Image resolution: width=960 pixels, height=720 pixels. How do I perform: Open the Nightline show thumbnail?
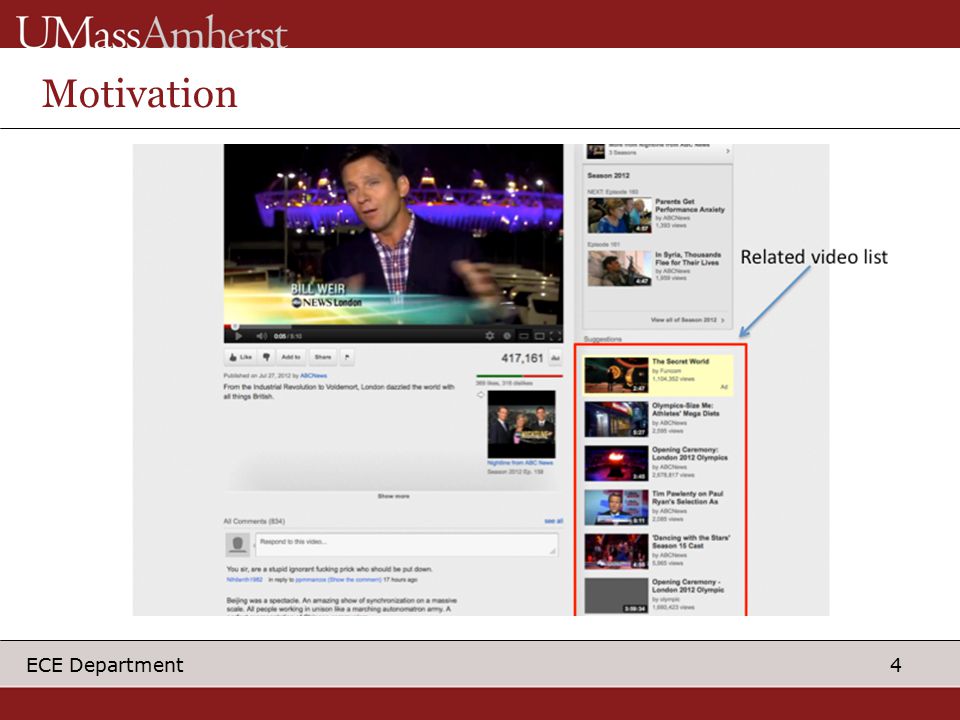(521, 424)
